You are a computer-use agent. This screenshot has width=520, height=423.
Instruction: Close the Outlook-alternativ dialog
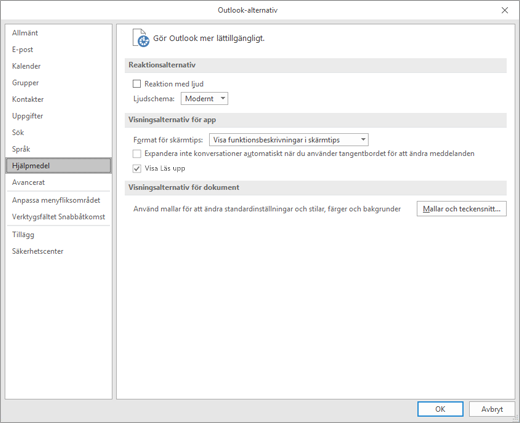click(505, 10)
